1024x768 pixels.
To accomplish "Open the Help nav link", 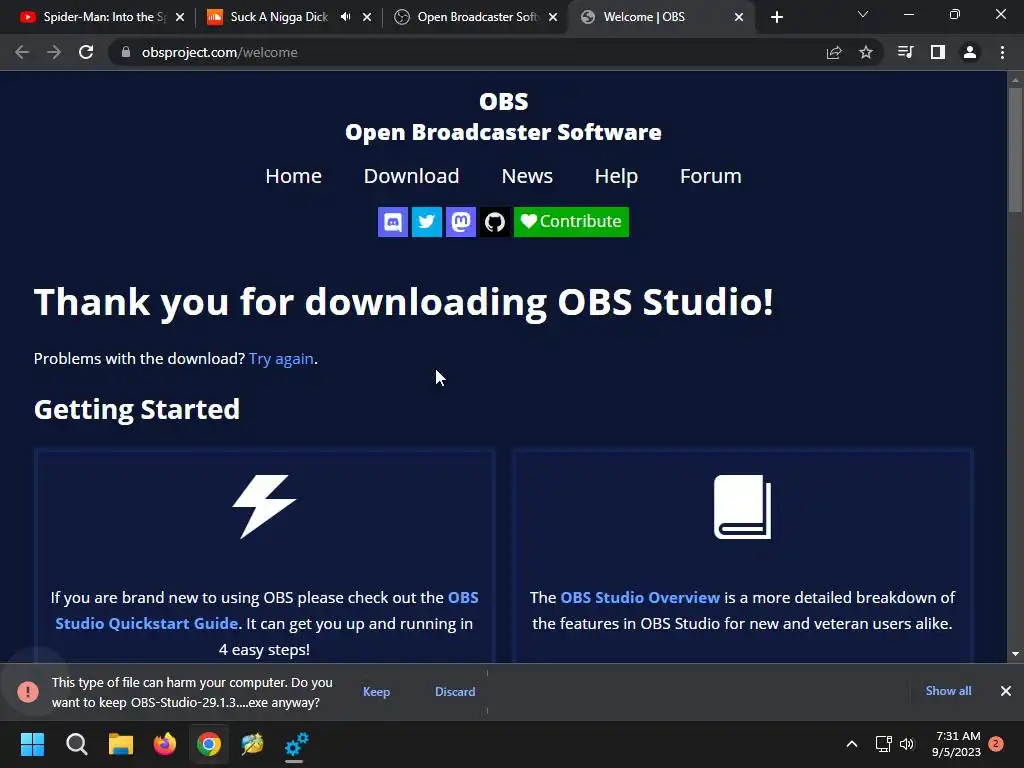I will click(616, 176).
